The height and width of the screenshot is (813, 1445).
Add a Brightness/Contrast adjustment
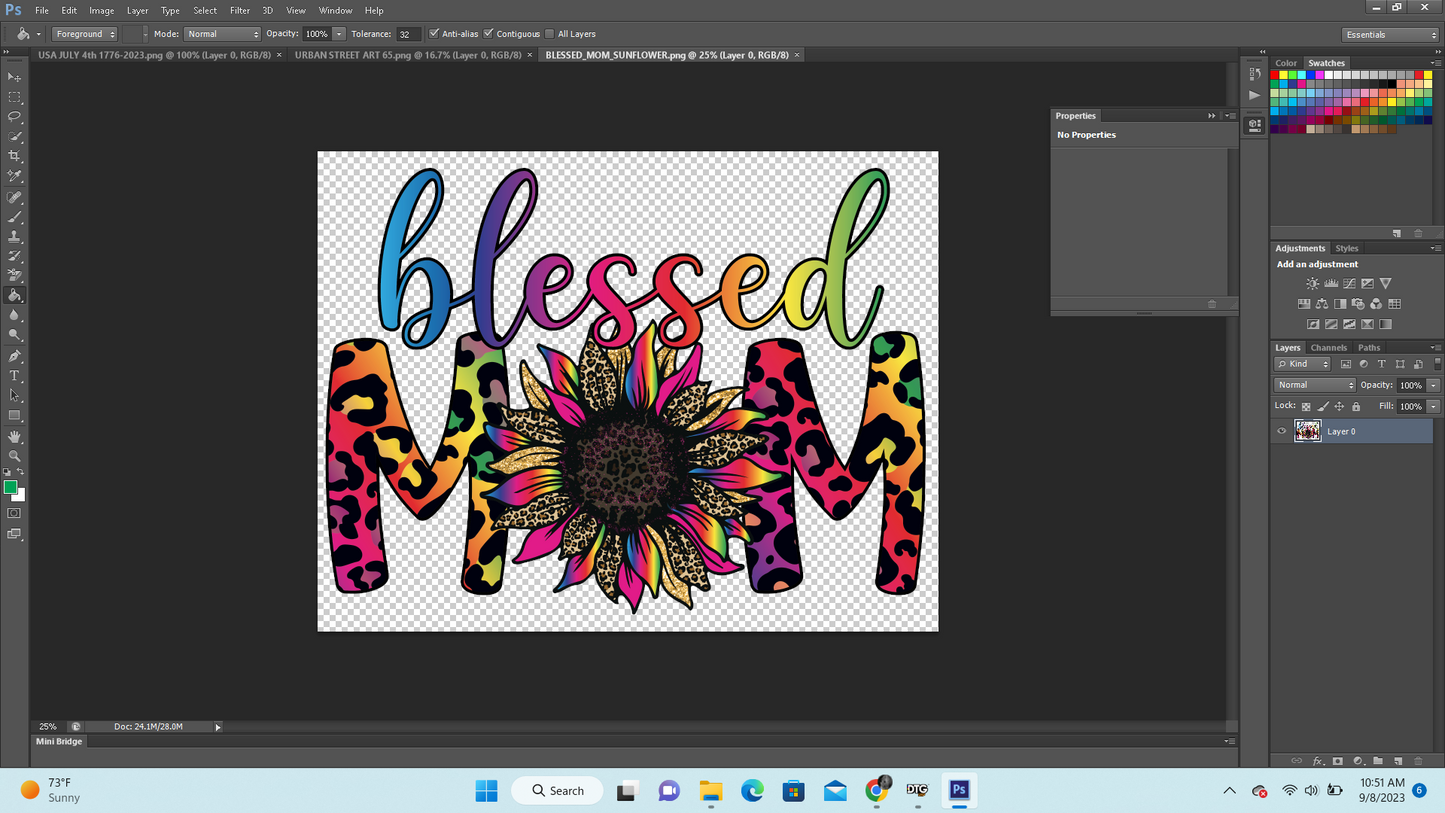pyautogui.click(x=1312, y=284)
